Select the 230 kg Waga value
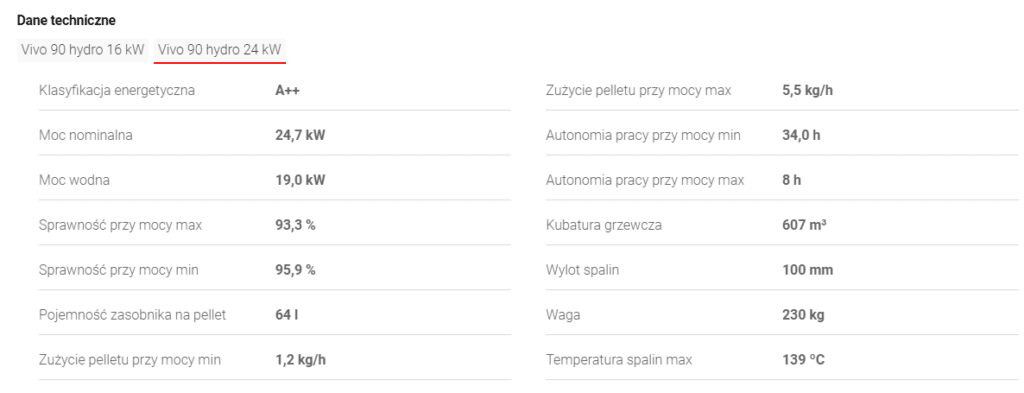 coord(803,315)
